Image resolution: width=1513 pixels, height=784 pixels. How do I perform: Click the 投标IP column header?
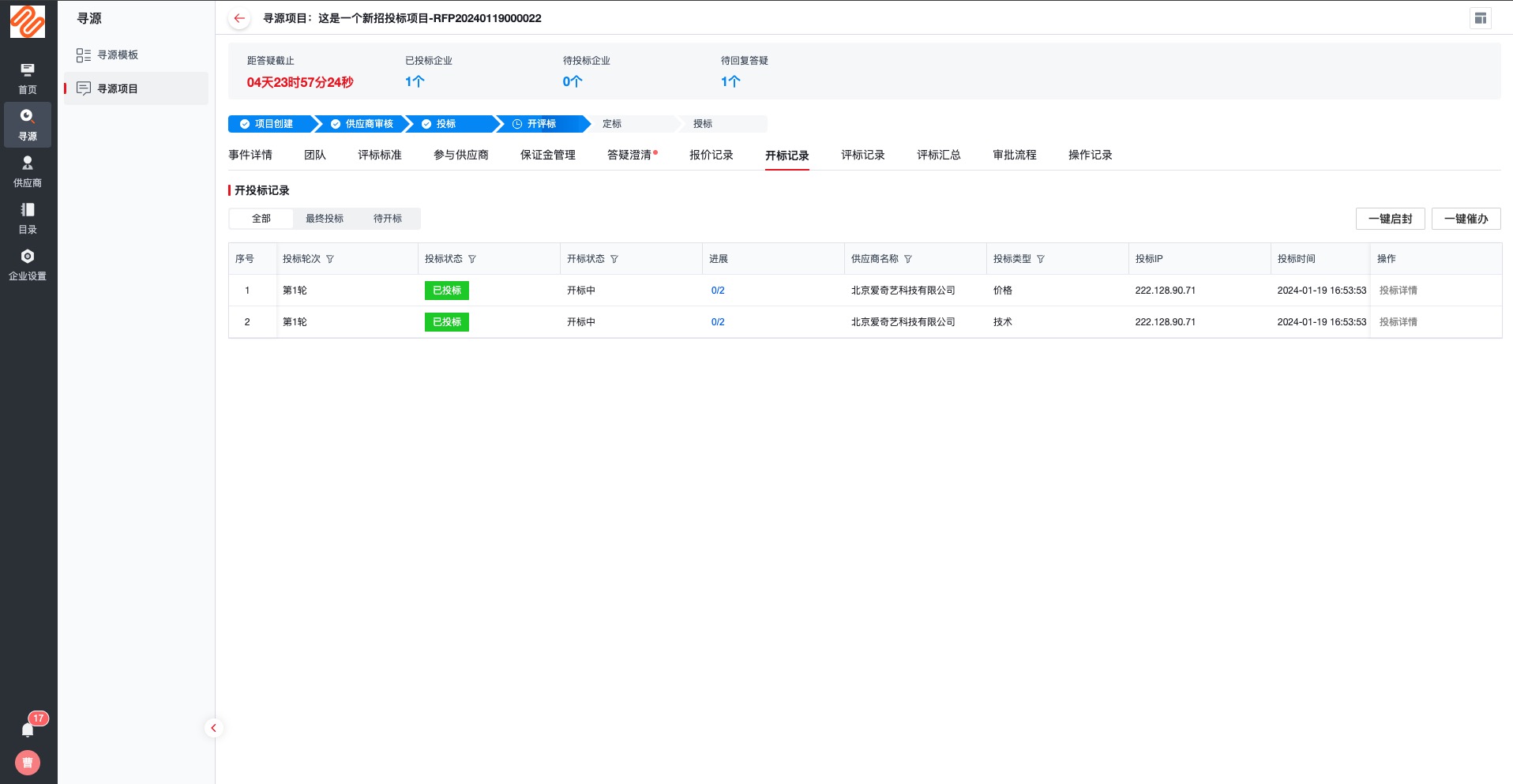point(1149,259)
